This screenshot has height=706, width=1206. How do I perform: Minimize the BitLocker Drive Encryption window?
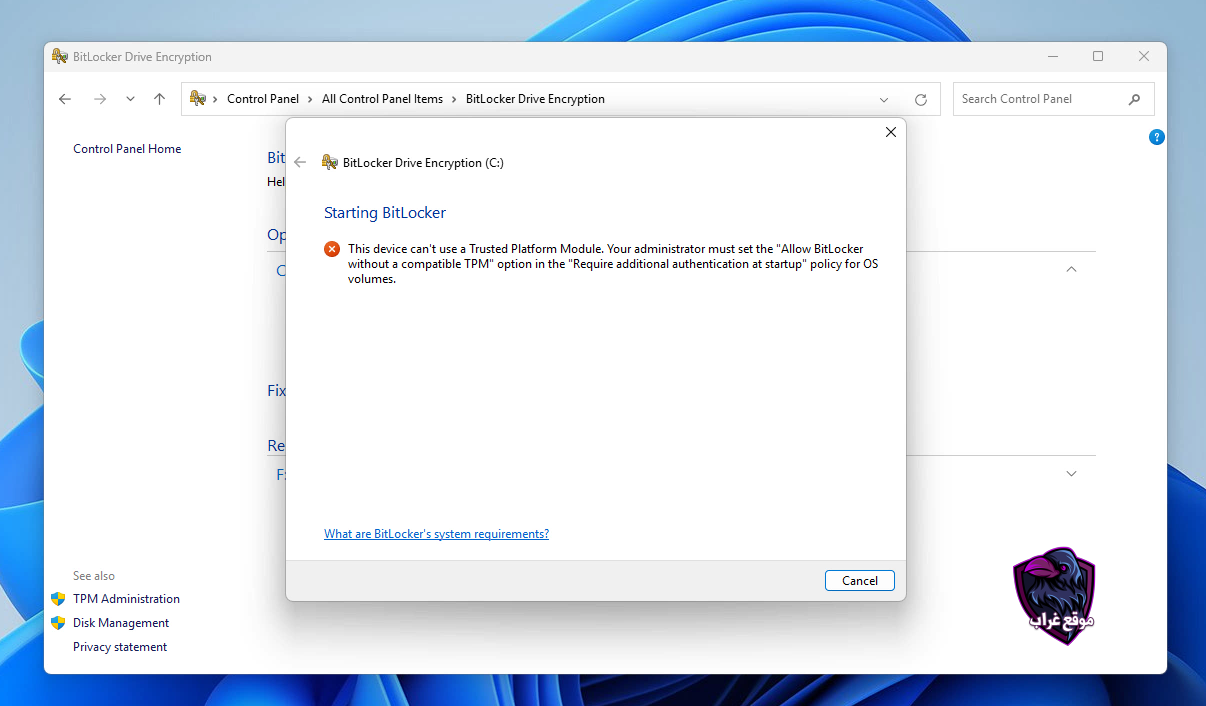point(1051,57)
